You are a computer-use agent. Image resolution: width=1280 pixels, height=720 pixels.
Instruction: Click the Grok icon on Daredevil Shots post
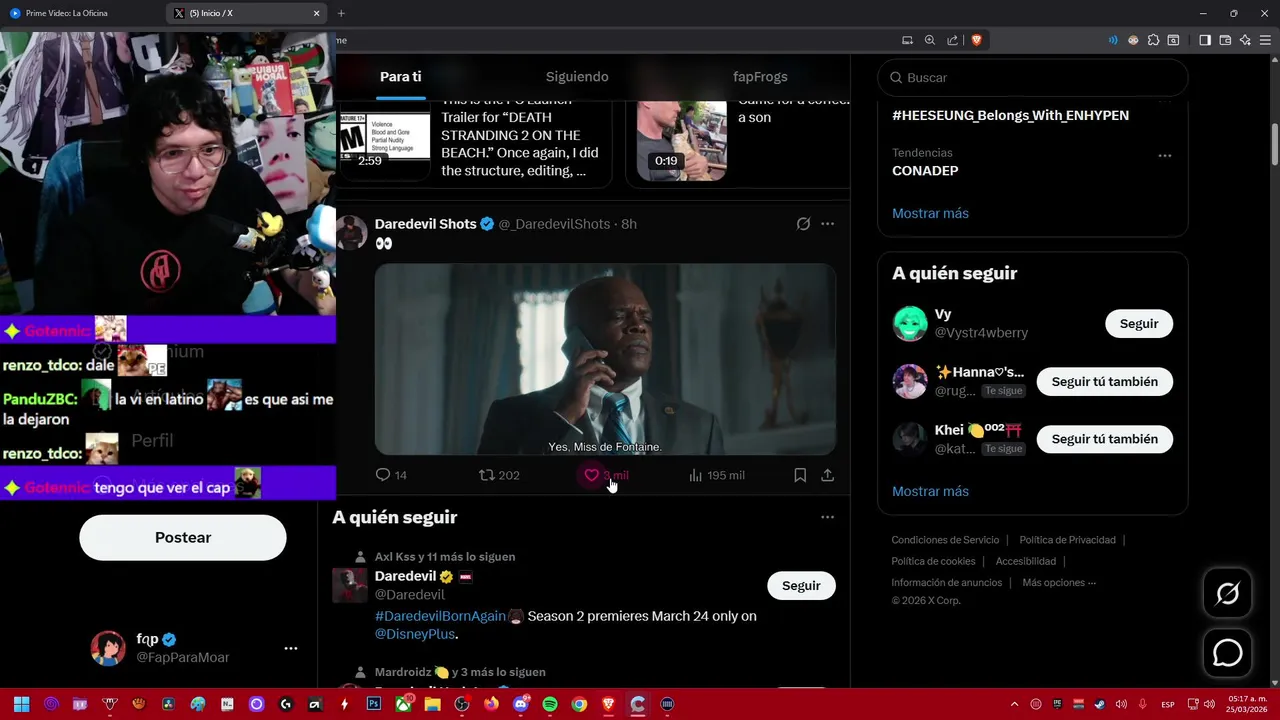pyautogui.click(x=803, y=224)
